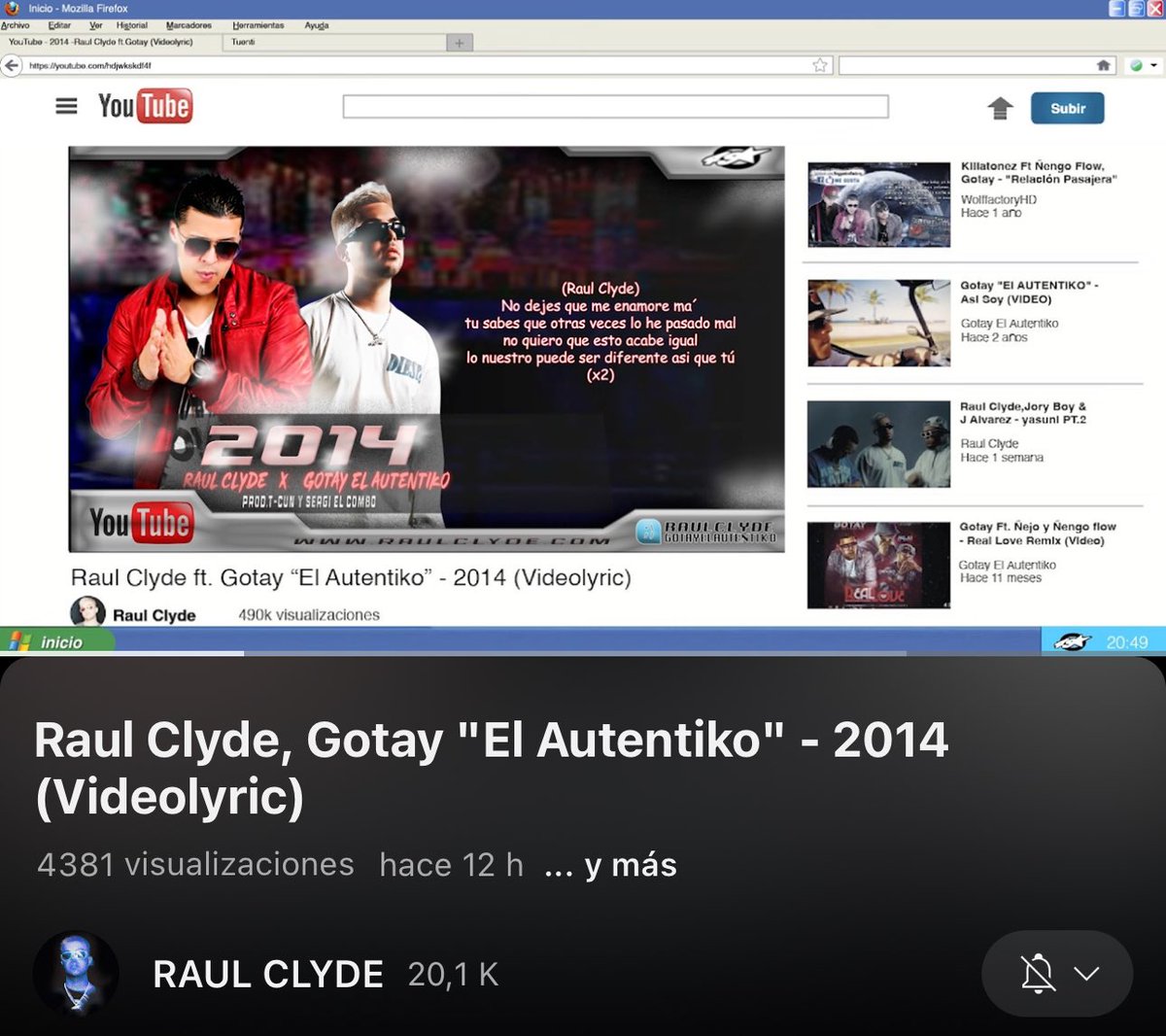Click 490k visualizaciones text
Image resolution: width=1166 pixels, height=1036 pixels.
point(309,615)
